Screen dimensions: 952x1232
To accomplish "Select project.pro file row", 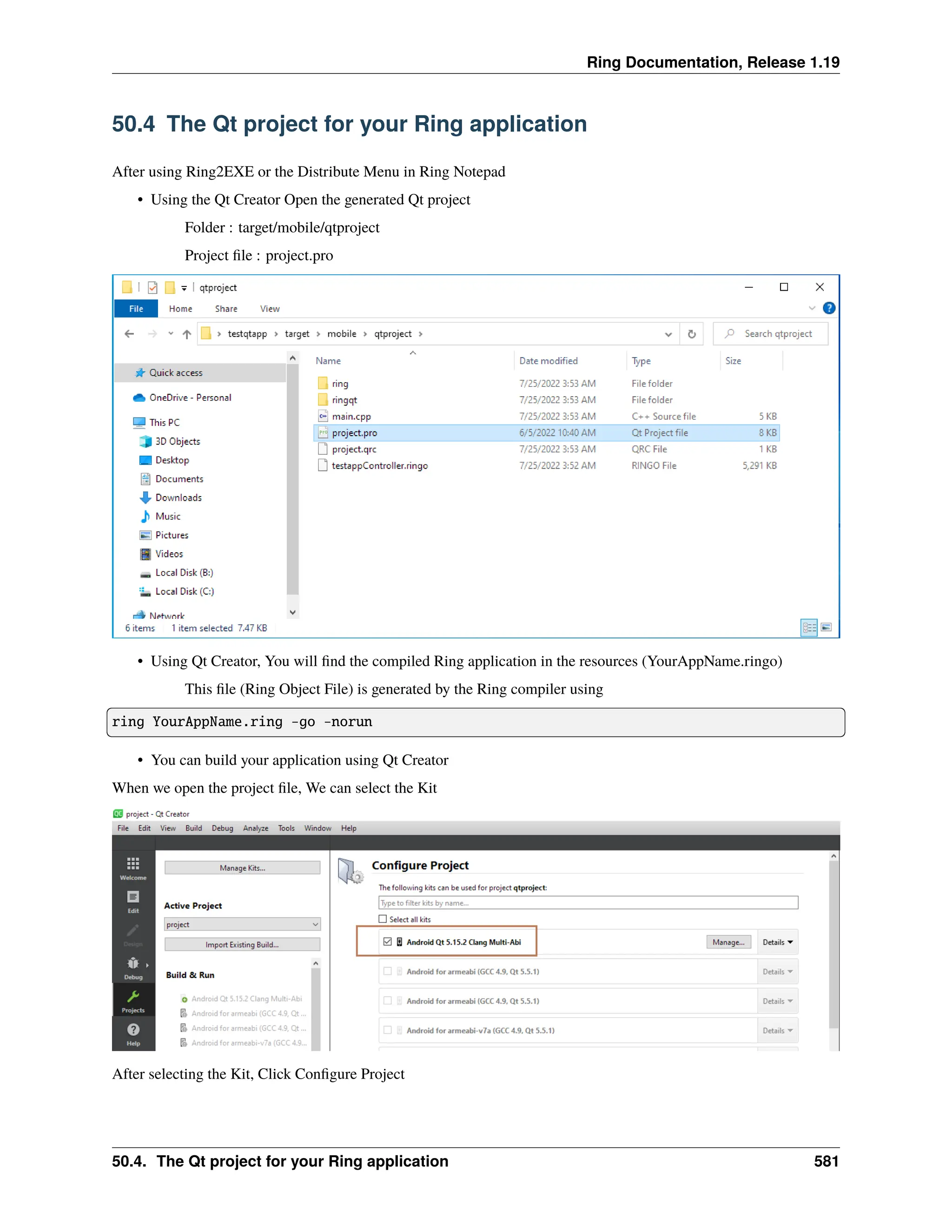I will 546,433.
